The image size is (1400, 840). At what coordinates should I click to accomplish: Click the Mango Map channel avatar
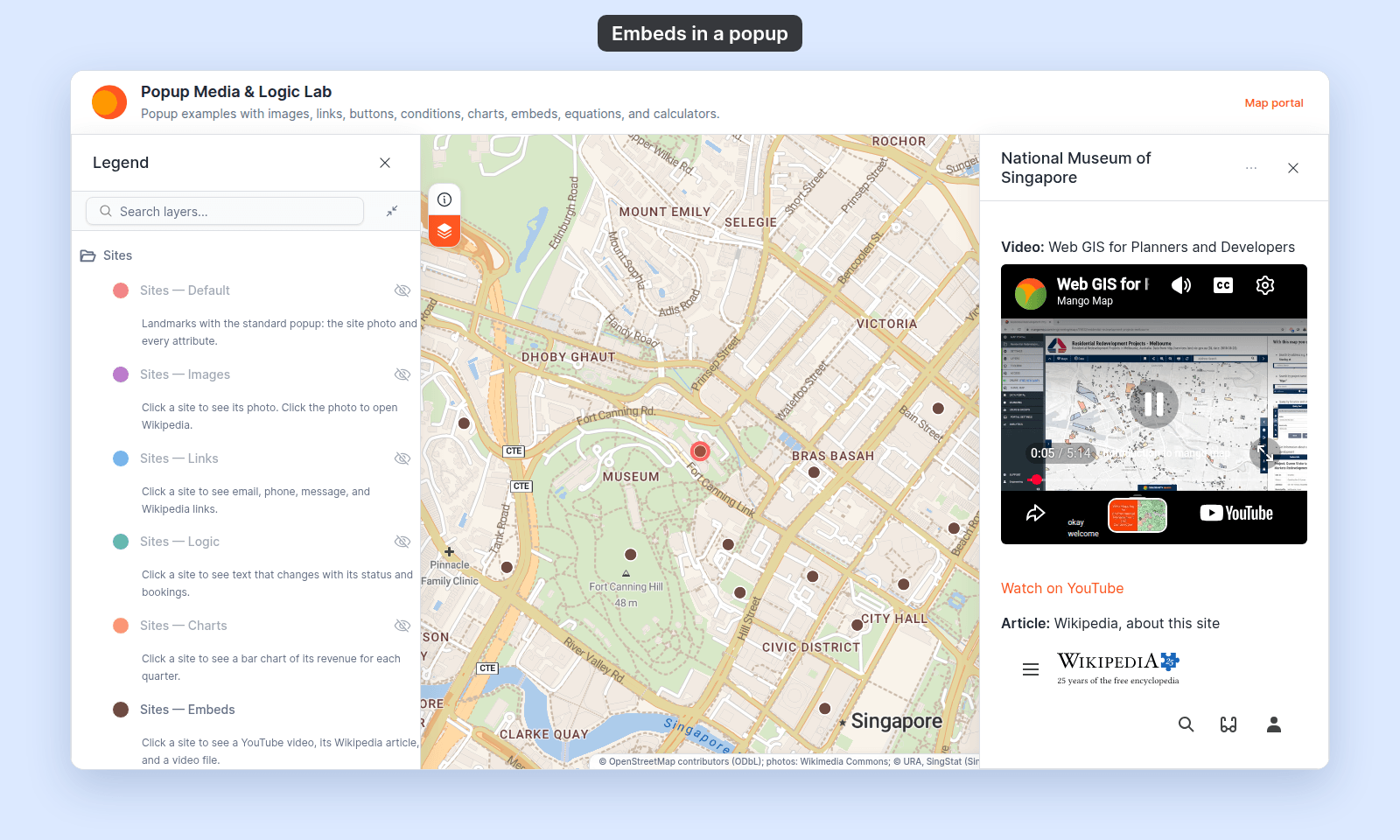coord(1031,294)
